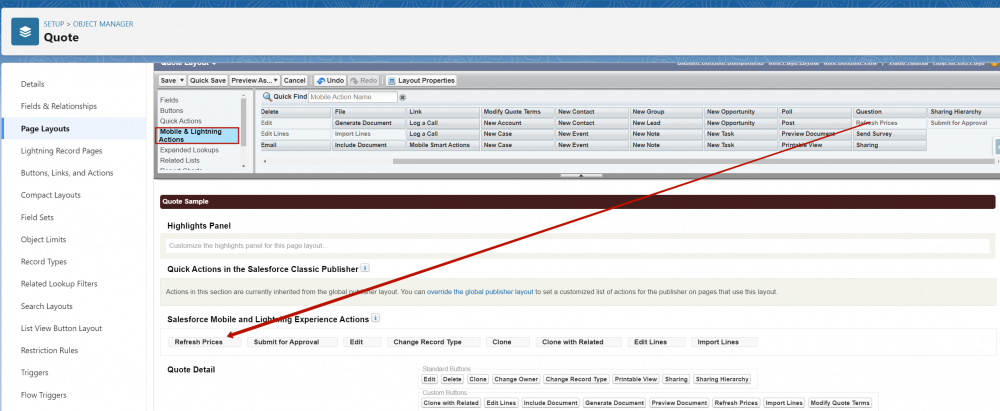This screenshot has width=1000, height=411.
Task: Select the Question action in the palette
Action: point(890,112)
